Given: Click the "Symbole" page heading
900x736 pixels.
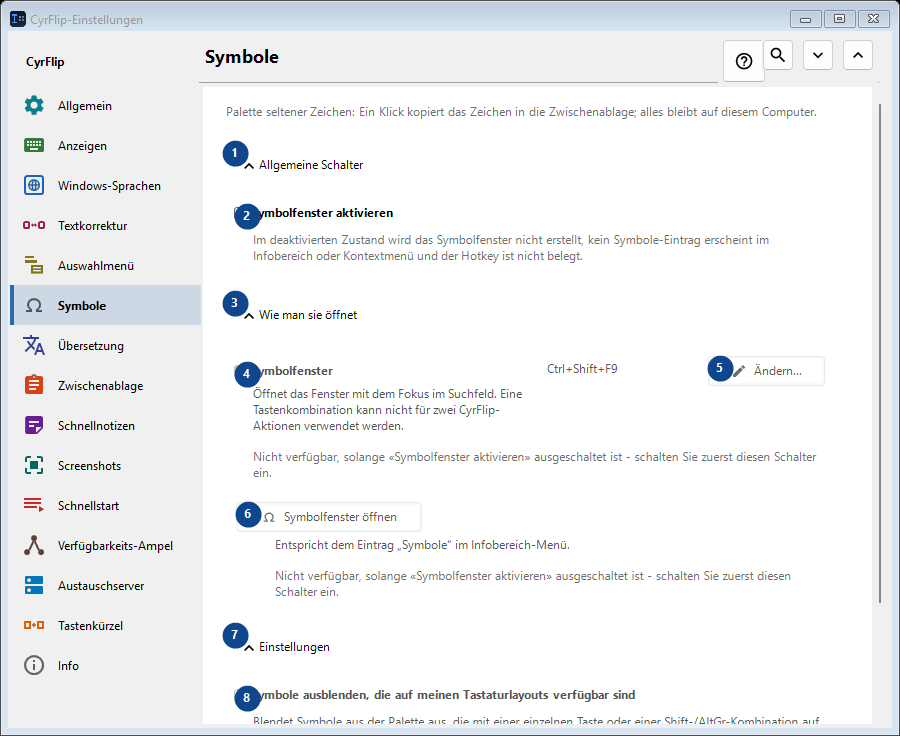Looking at the screenshot, I should tap(242, 57).
